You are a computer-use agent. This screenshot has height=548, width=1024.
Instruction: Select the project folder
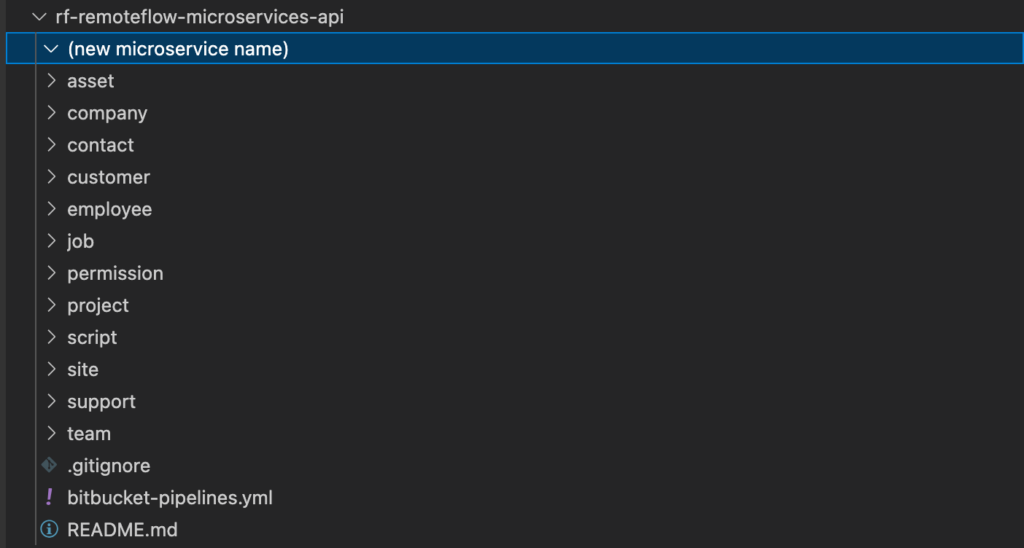click(x=98, y=305)
